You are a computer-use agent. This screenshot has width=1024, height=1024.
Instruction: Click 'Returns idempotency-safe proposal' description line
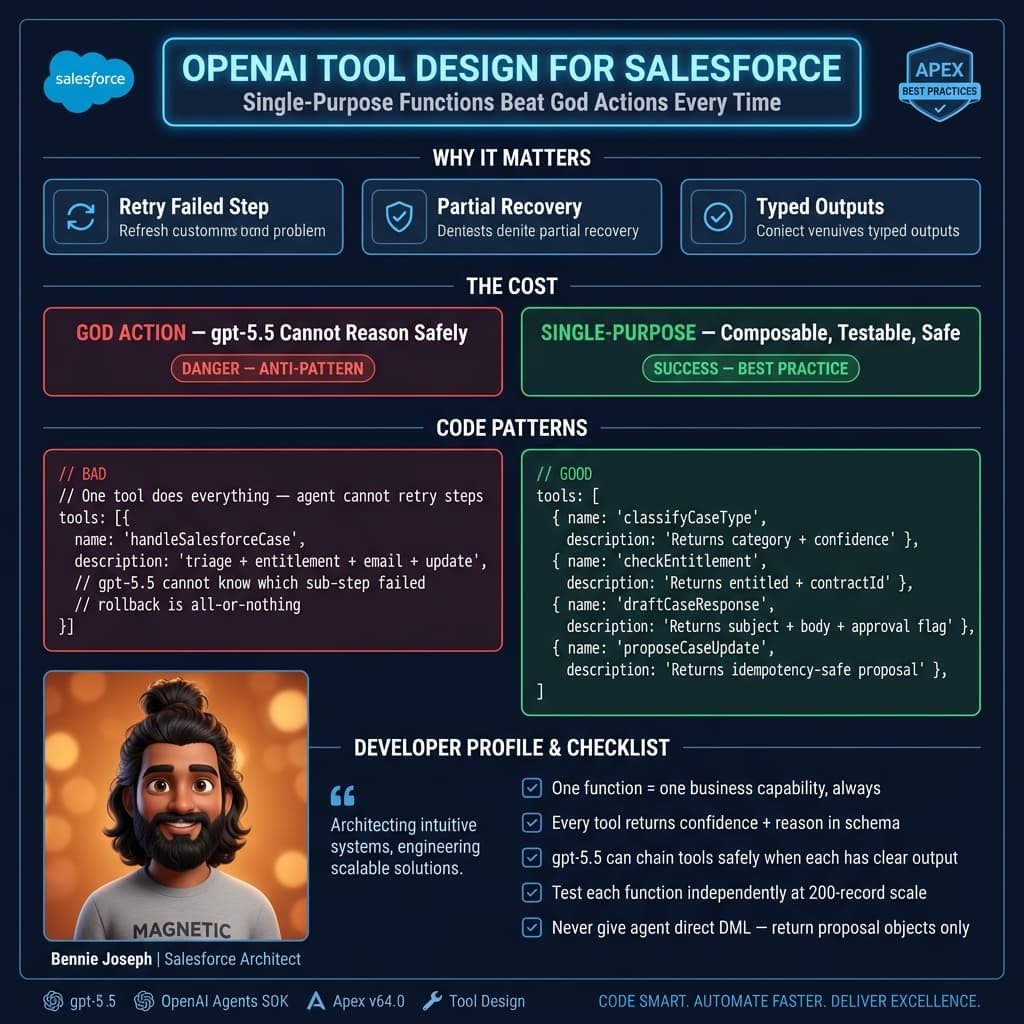(756, 669)
